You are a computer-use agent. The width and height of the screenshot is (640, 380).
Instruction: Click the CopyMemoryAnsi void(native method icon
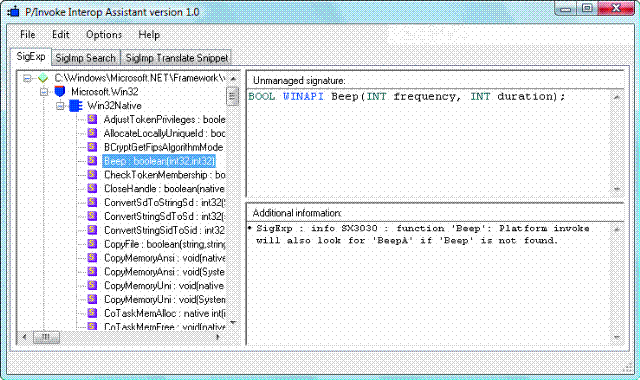[92, 258]
